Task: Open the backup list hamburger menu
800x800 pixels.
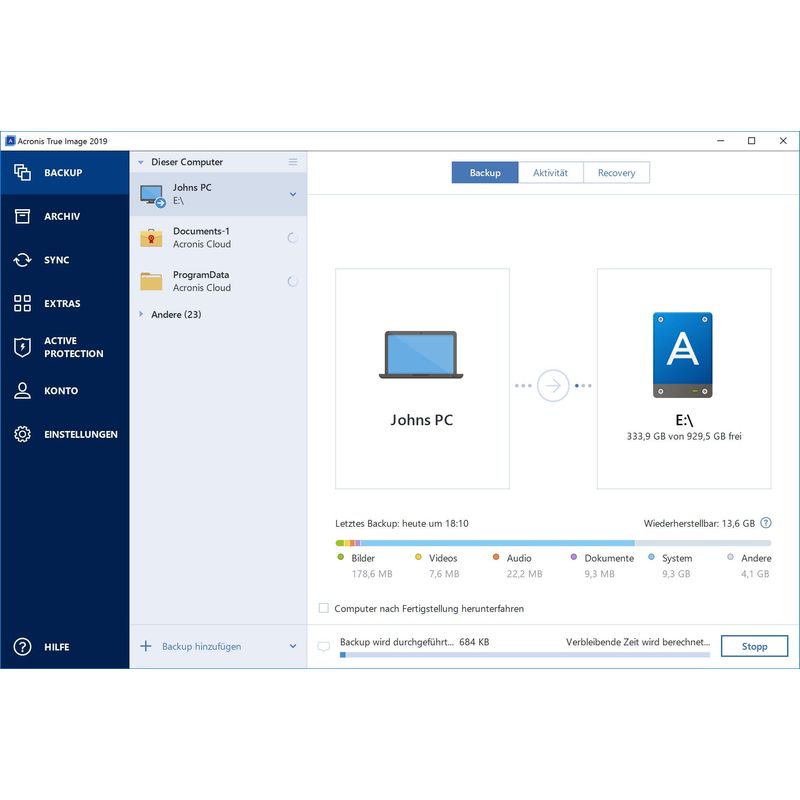Action: (293, 162)
